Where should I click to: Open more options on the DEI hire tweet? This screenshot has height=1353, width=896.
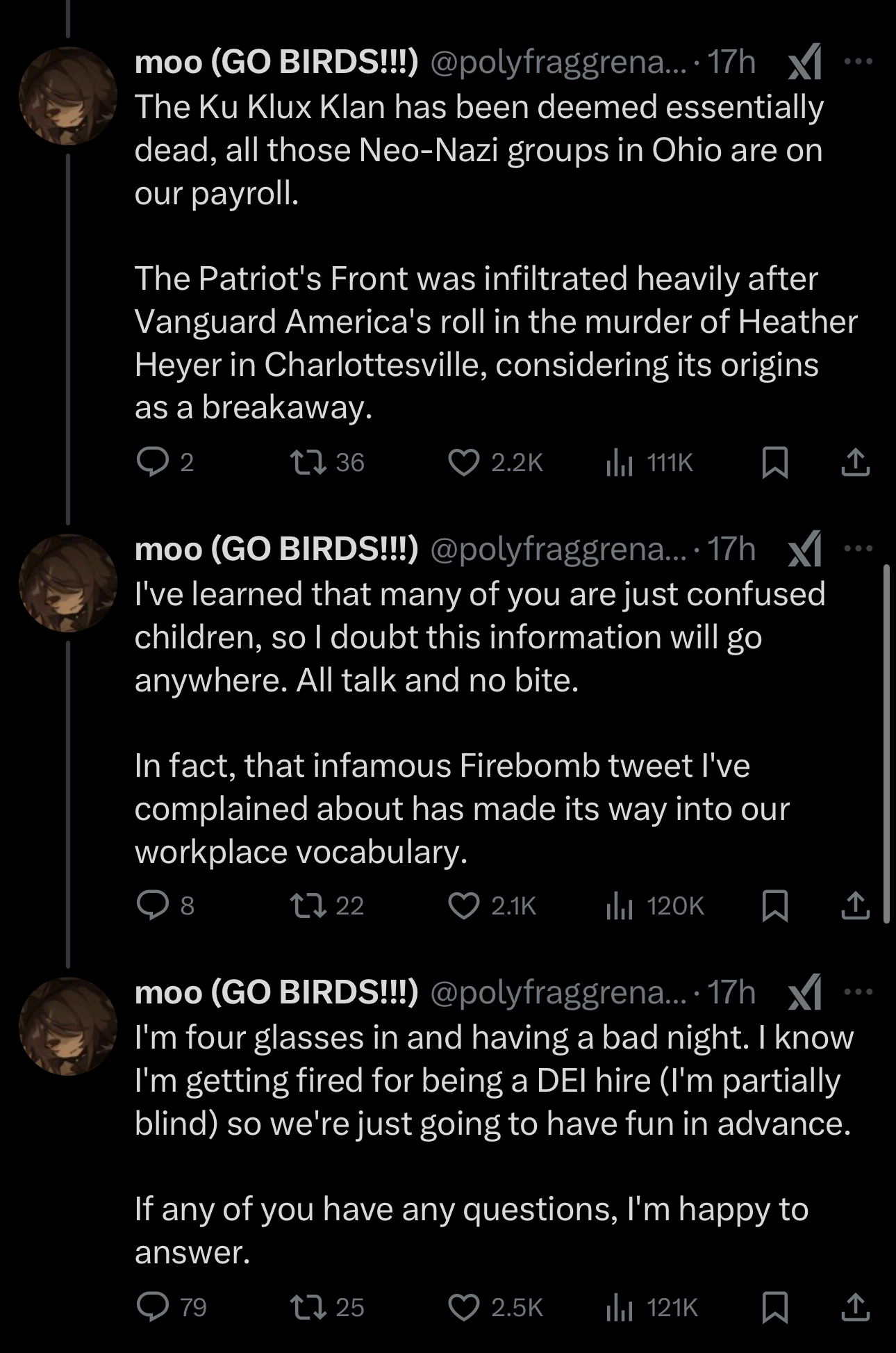click(x=858, y=992)
